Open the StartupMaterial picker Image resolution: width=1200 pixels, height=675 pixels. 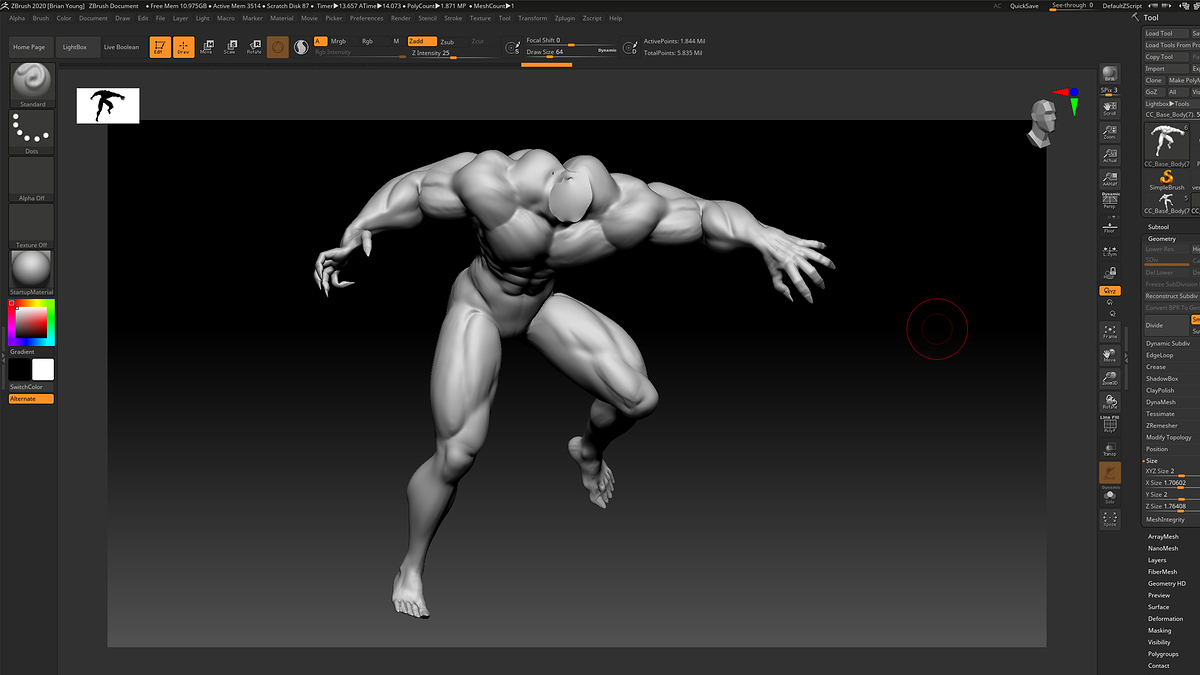(x=32, y=273)
